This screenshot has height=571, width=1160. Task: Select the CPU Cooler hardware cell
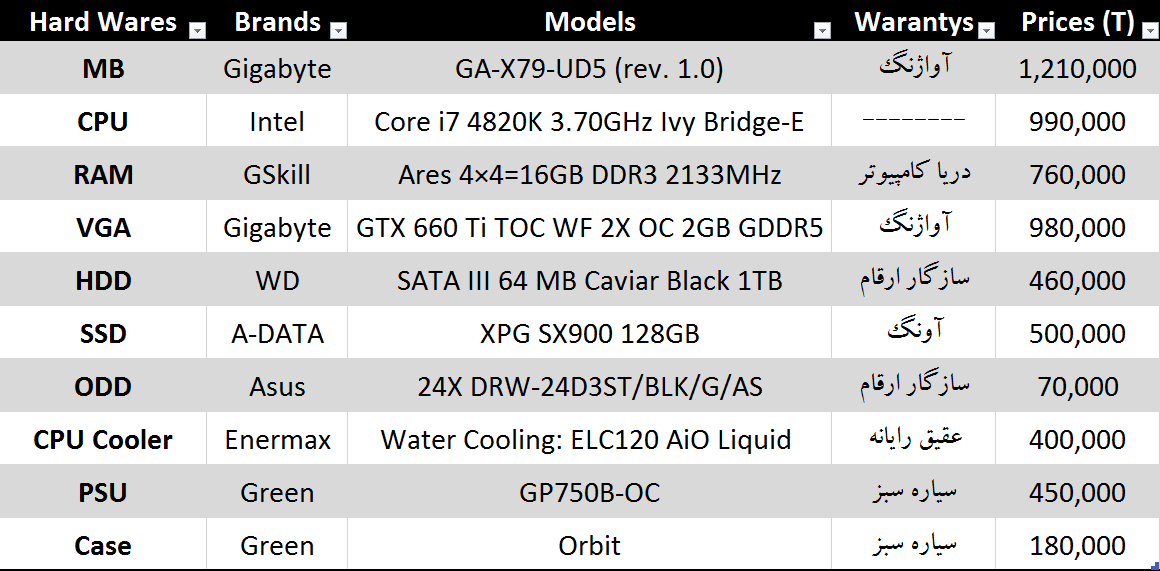[x=103, y=440]
